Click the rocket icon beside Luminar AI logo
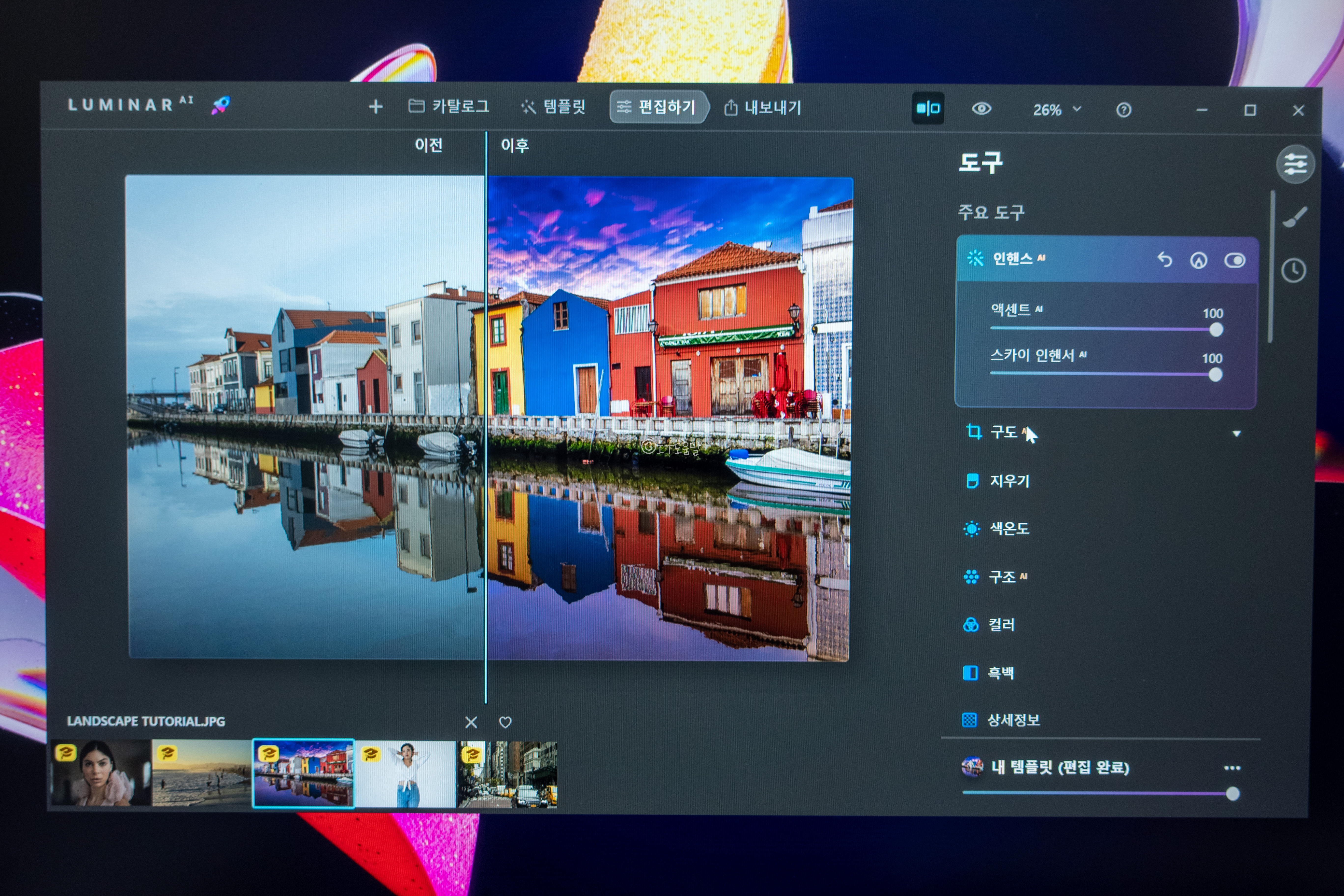1344x896 pixels. (221, 105)
